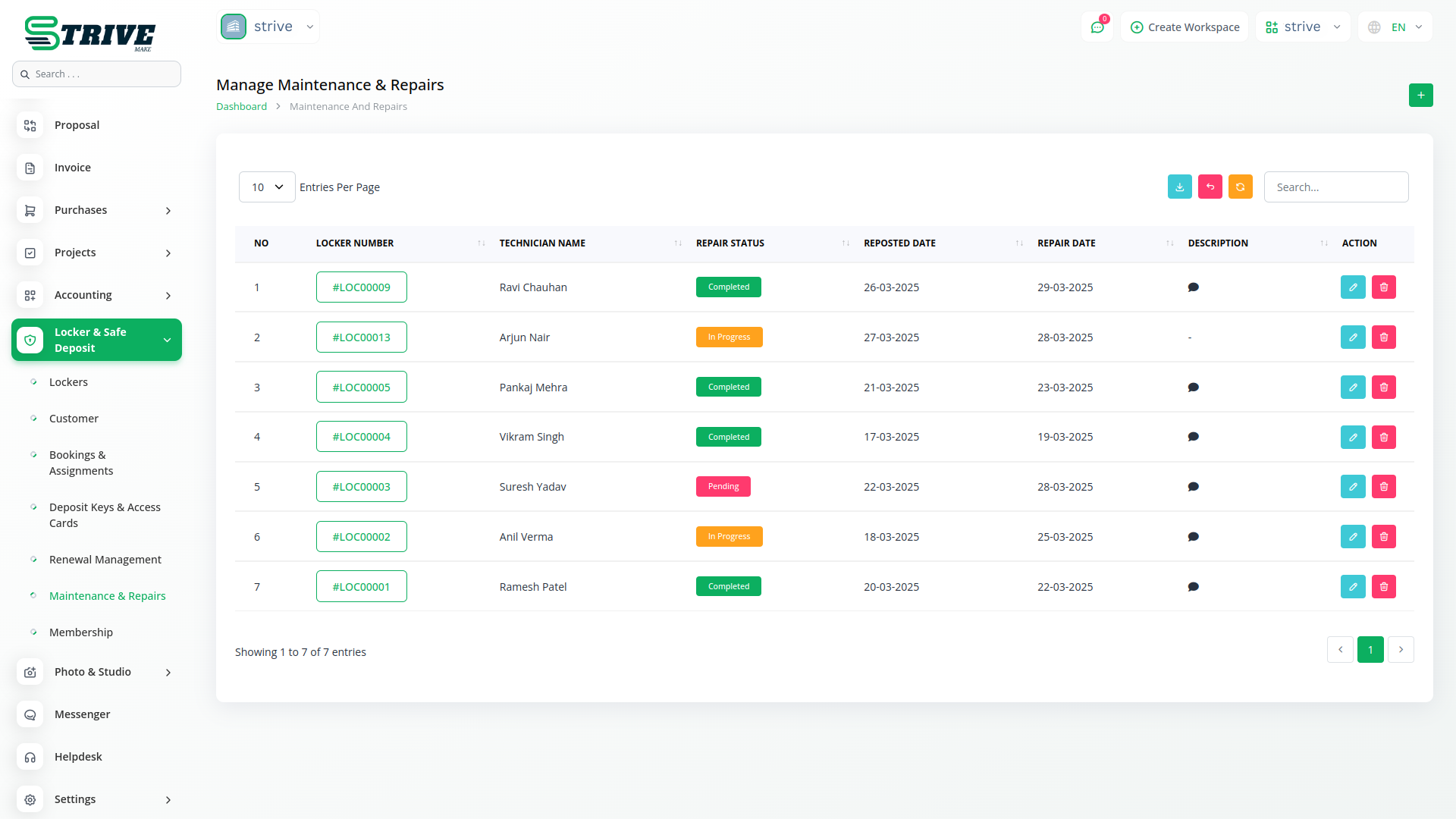View description comment for Pankaj Mehra row
The width and height of the screenshot is (1456, 819).
(1193, 388)
